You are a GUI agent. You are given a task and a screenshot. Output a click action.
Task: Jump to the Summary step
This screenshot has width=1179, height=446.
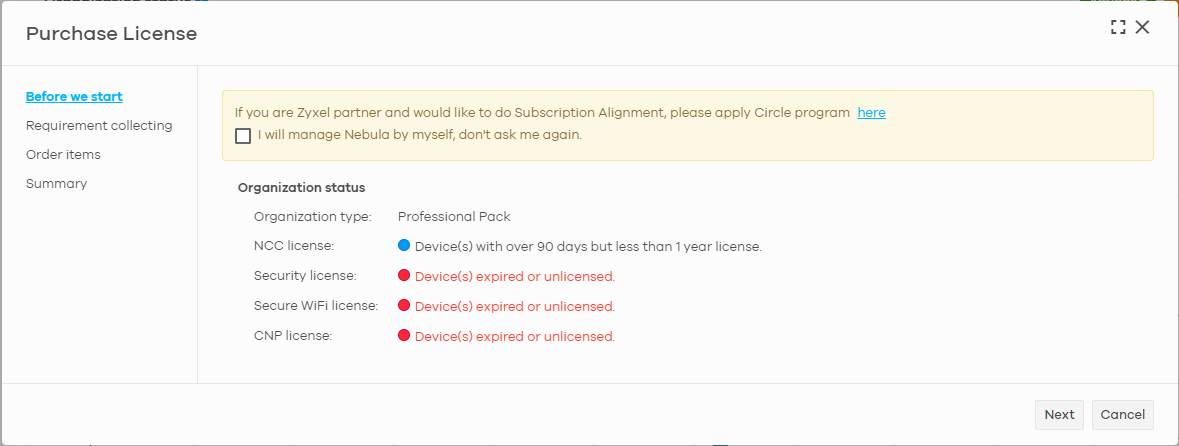coord(56,184)
